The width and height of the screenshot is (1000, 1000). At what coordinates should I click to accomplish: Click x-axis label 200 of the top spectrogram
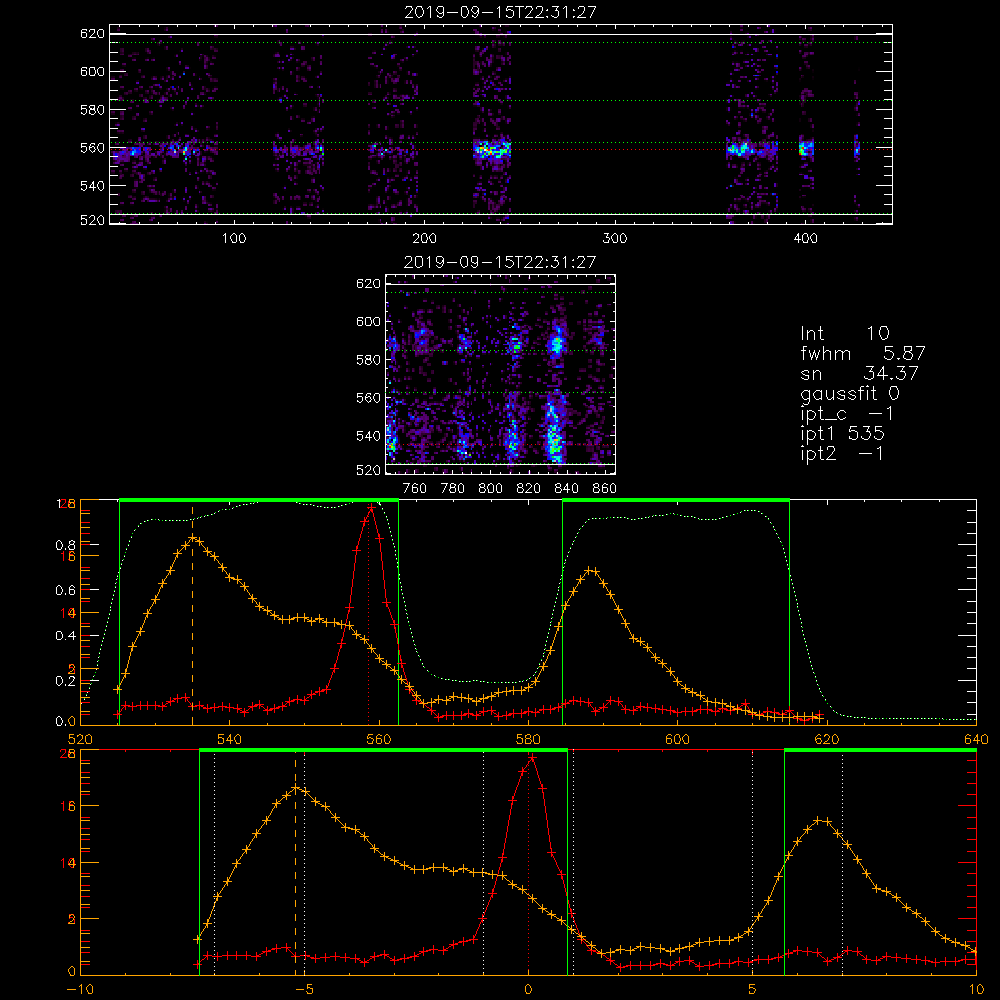pos(424,239)
